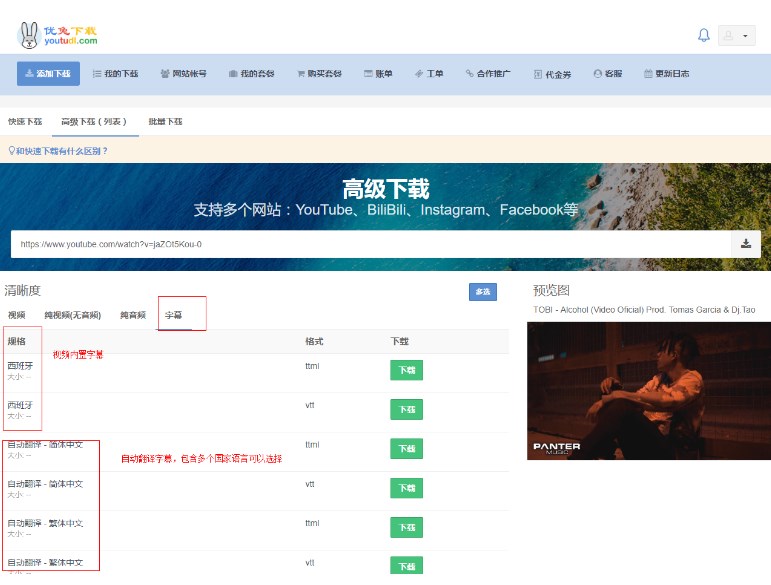This screenshot has width=771, height=585.
Task: Select the 视频 format tab
Action: [x=17, y=315]
